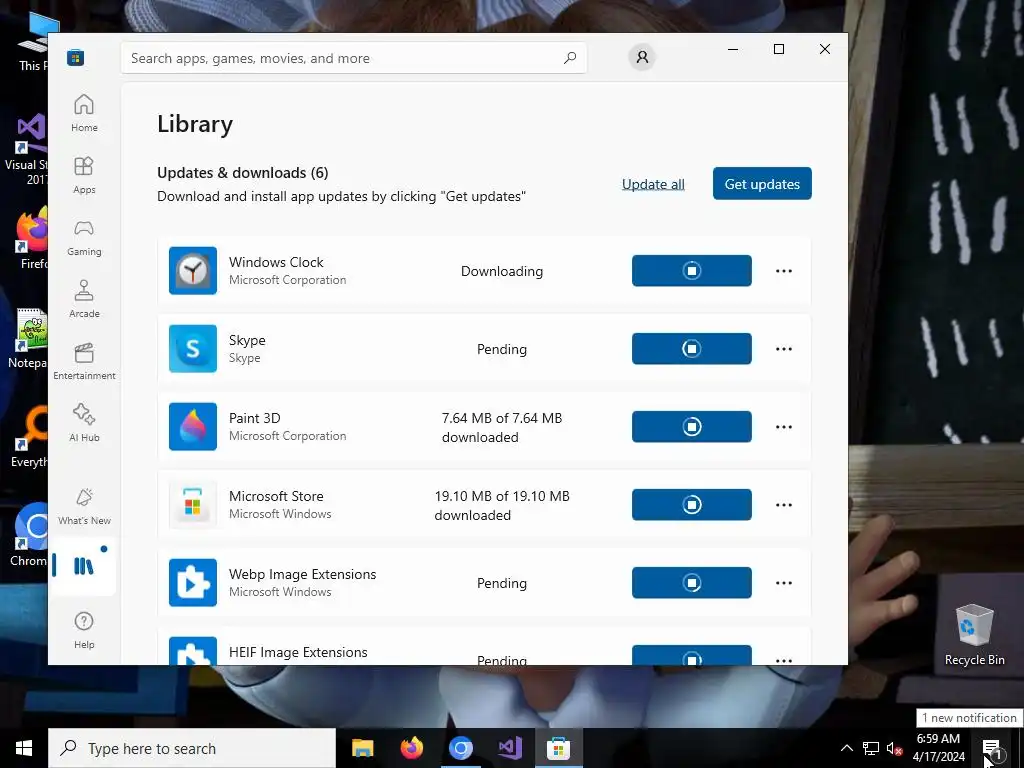Open File Explorer from the taskbar
Image resolution: width=1024 pixels, height=768 pixels.
coord(362,748)
